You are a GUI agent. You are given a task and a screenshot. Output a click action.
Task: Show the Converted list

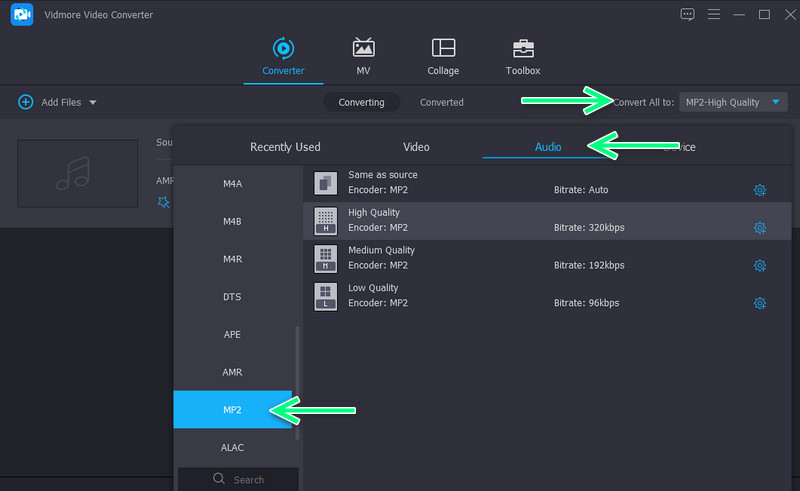coord(441,102)
